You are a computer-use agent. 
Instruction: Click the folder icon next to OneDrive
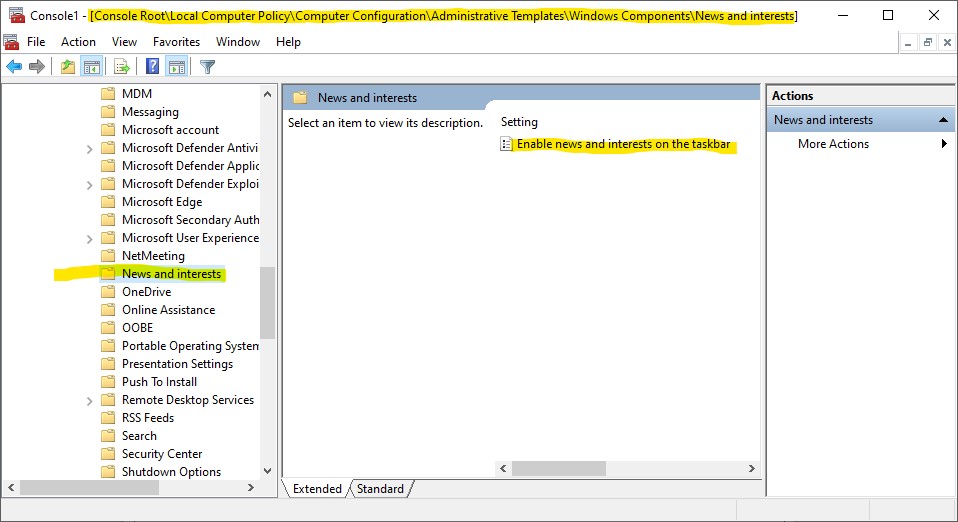pyautogui.click(x=108, y=292)
